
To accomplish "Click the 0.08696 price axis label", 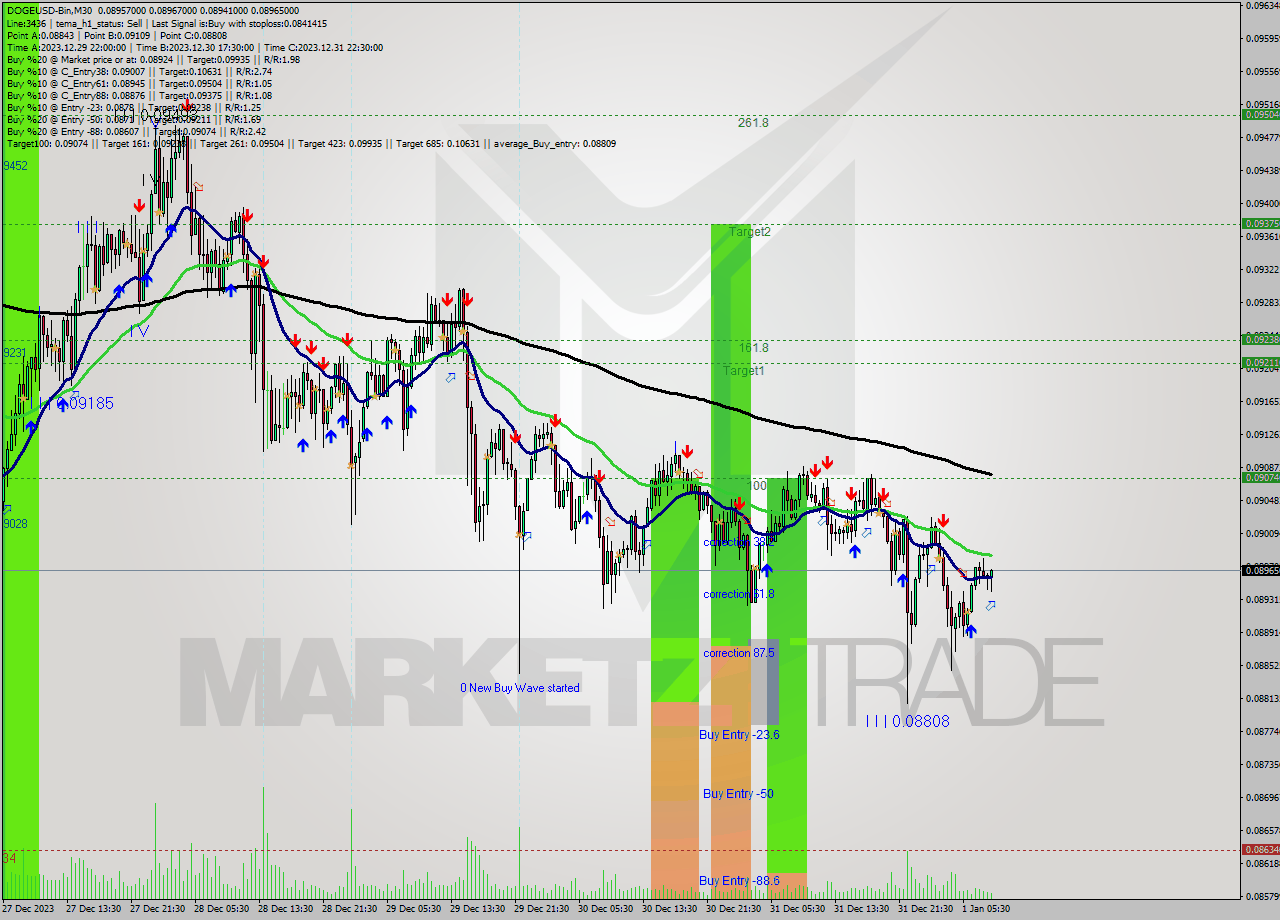I will 1261,797.
